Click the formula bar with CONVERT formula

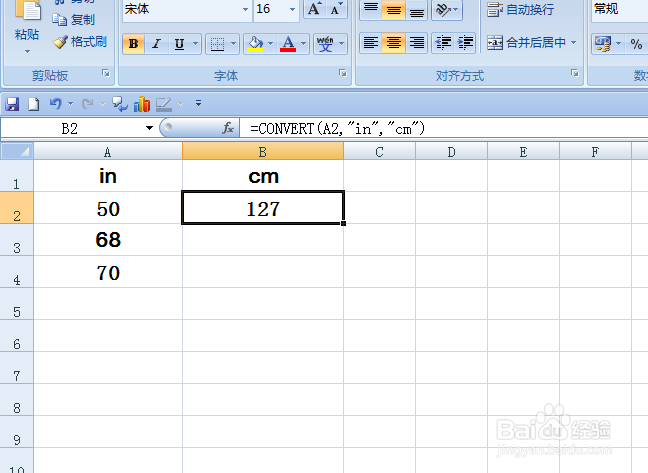tap(444, 129)
